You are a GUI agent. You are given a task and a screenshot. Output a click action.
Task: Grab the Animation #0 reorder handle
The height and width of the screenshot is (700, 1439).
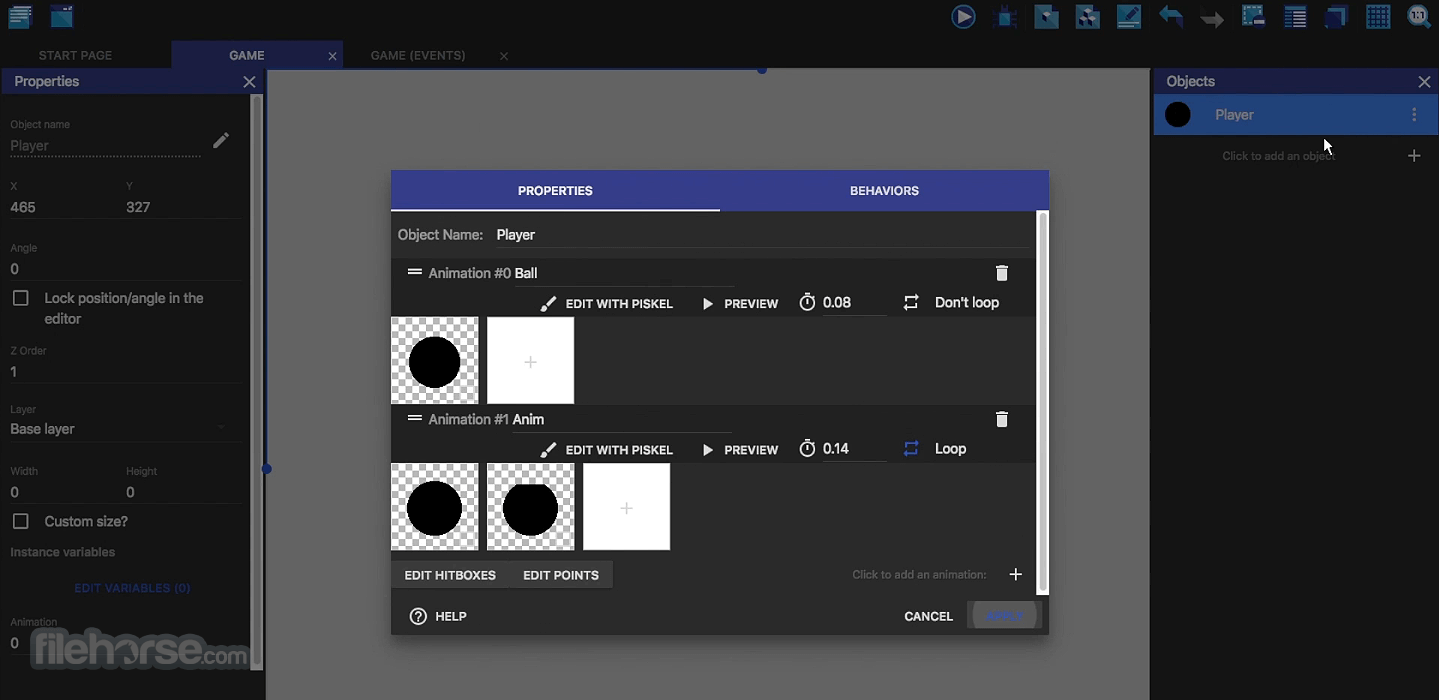coord(414,272)
